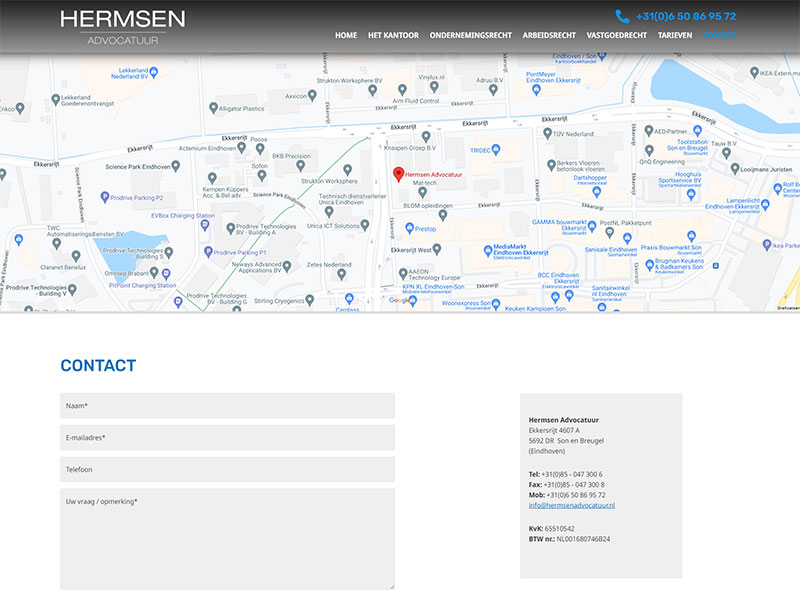Screen dimensions: 800x600
Task: Click the Ekkersrijt 4607 A address line
Action: click(x=554, y=431)
